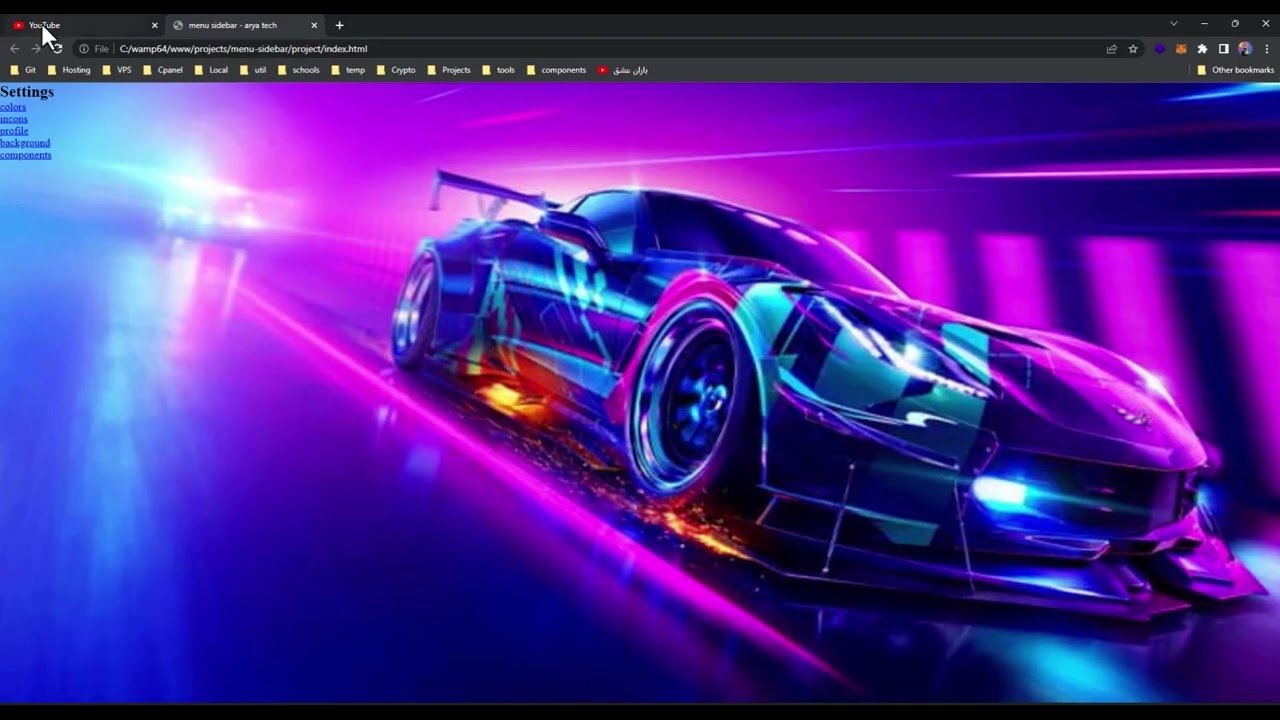Open the Other bookmarks folder
Viewport: 1280px width, 720px height.
click(1236, 70)
